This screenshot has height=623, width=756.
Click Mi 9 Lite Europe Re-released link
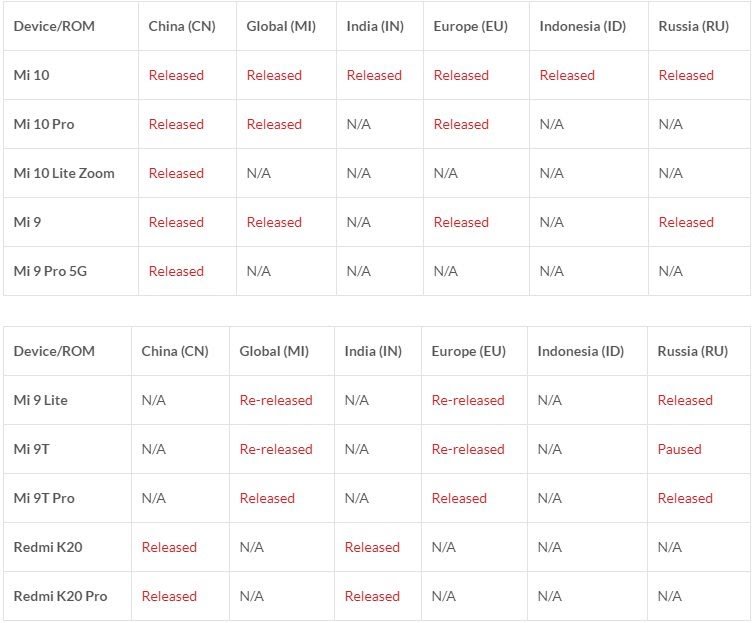(x=468, y=400)
